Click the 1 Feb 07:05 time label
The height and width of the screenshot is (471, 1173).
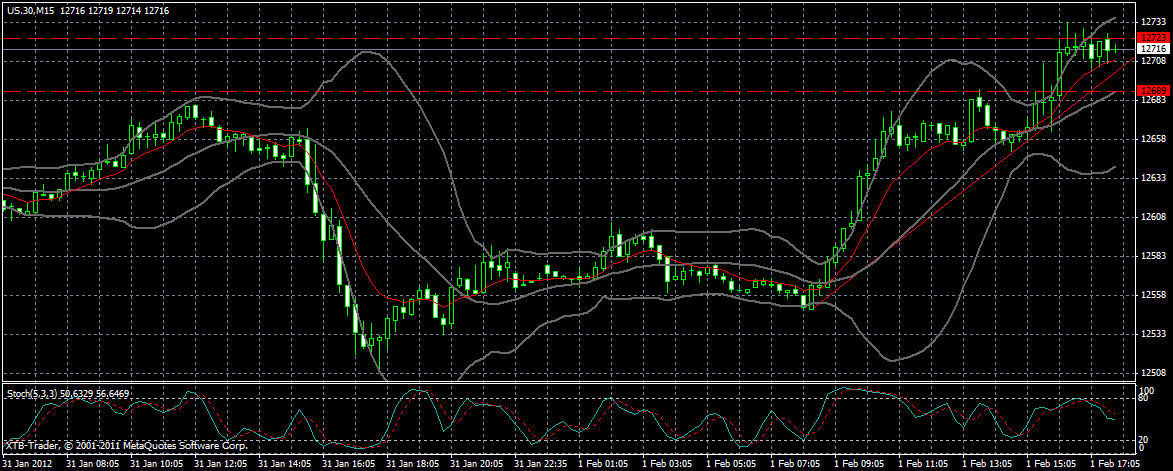tap(794, 464)
